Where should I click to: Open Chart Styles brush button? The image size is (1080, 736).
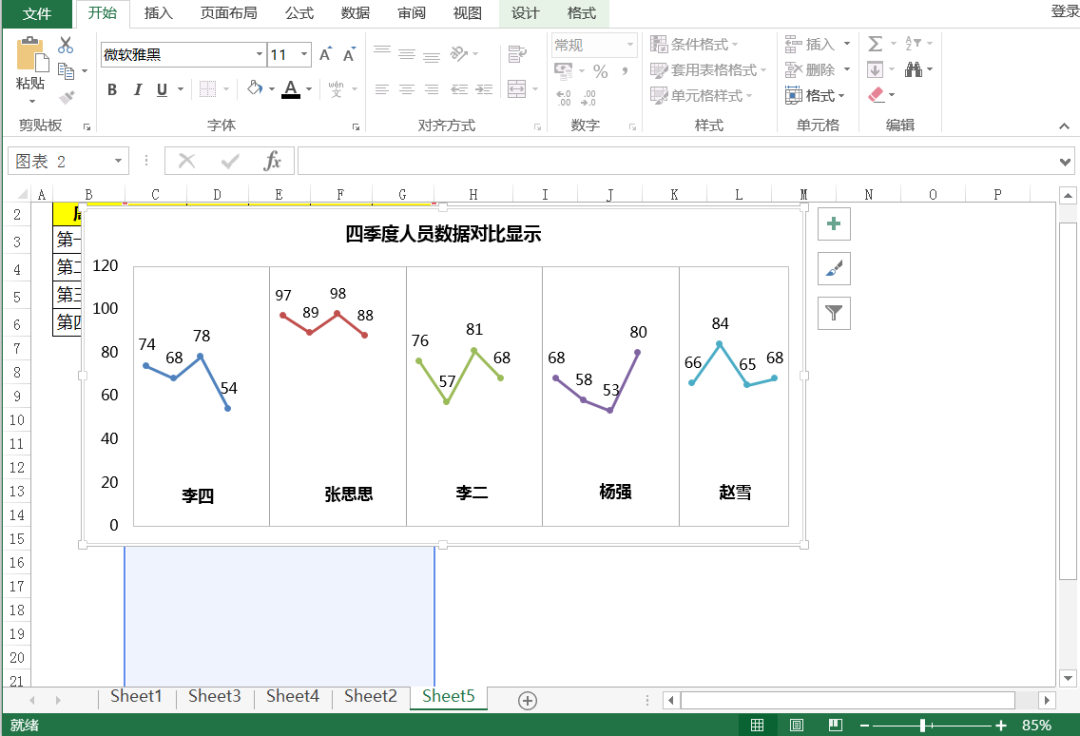click(x=833, y=269)
